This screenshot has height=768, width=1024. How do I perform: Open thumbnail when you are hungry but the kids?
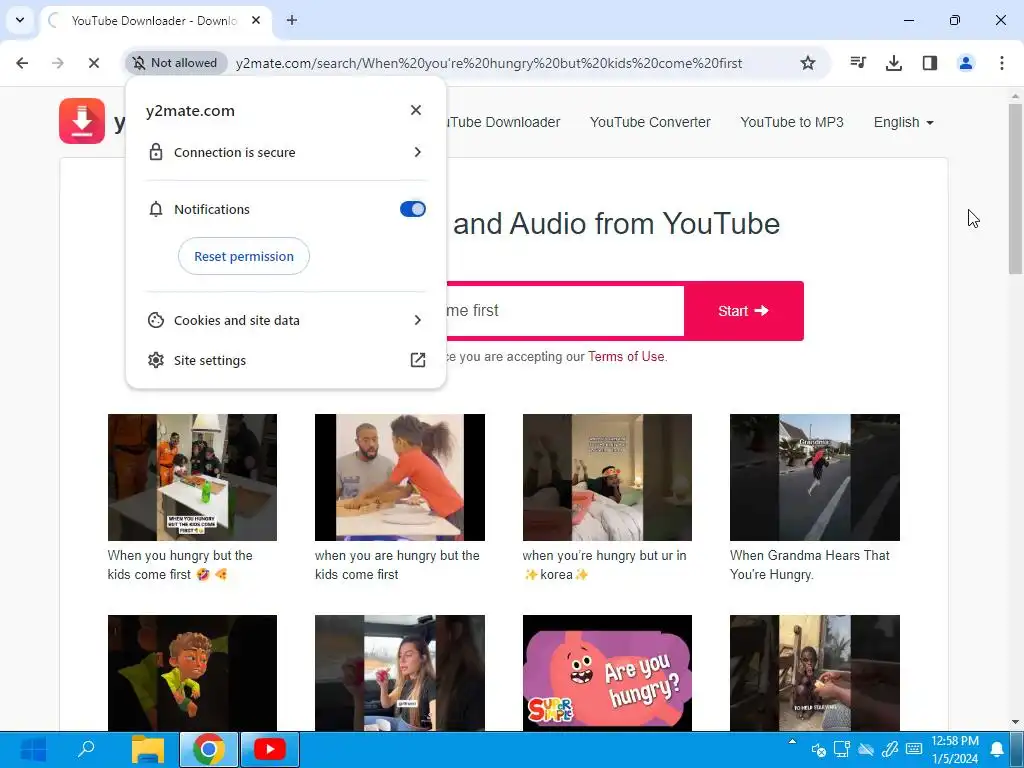click(400, 477)
